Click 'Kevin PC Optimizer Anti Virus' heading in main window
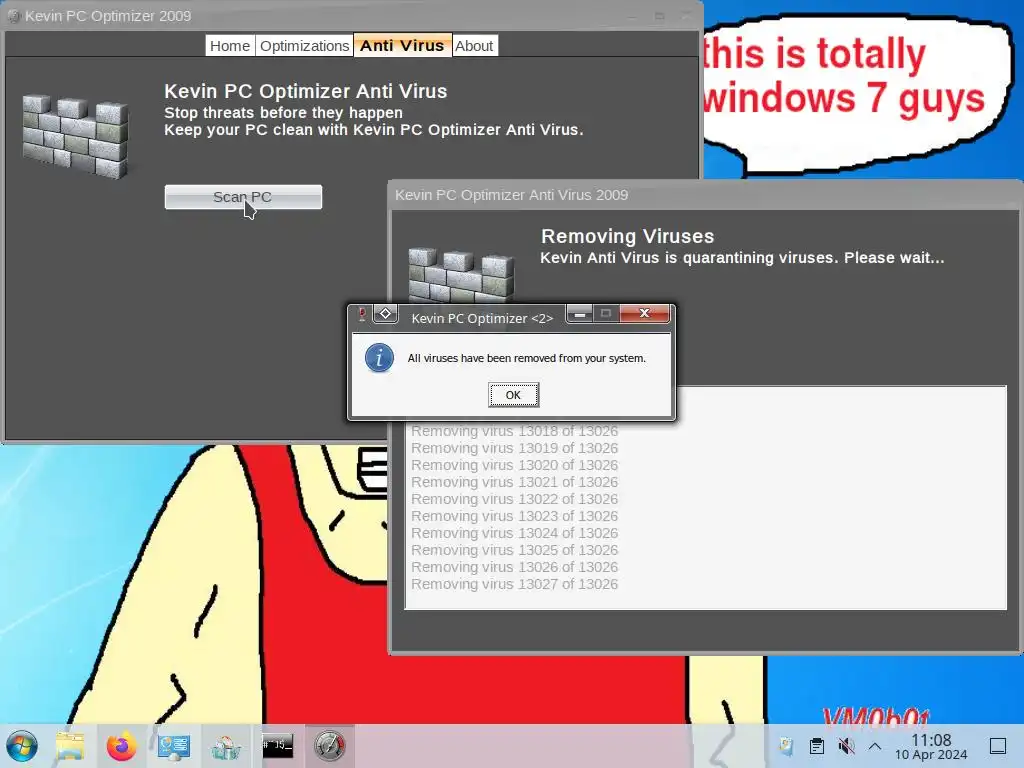Screen dimensions: 1024x768 point(306,91)
